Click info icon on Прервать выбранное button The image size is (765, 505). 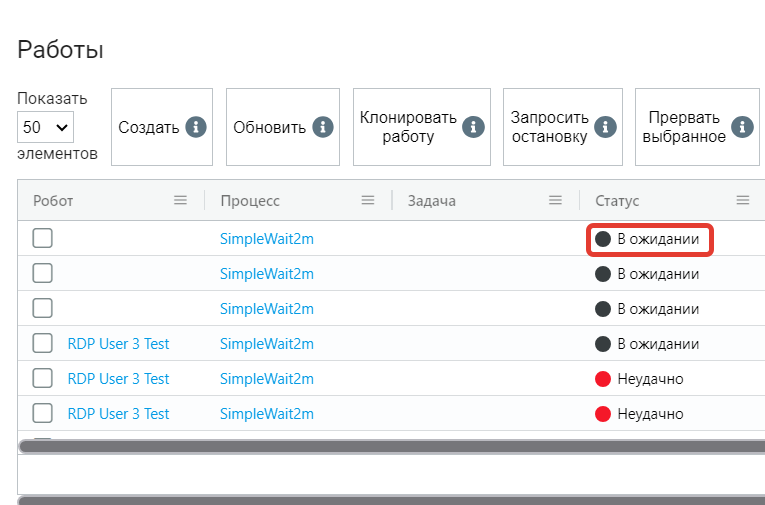point(742,127)
